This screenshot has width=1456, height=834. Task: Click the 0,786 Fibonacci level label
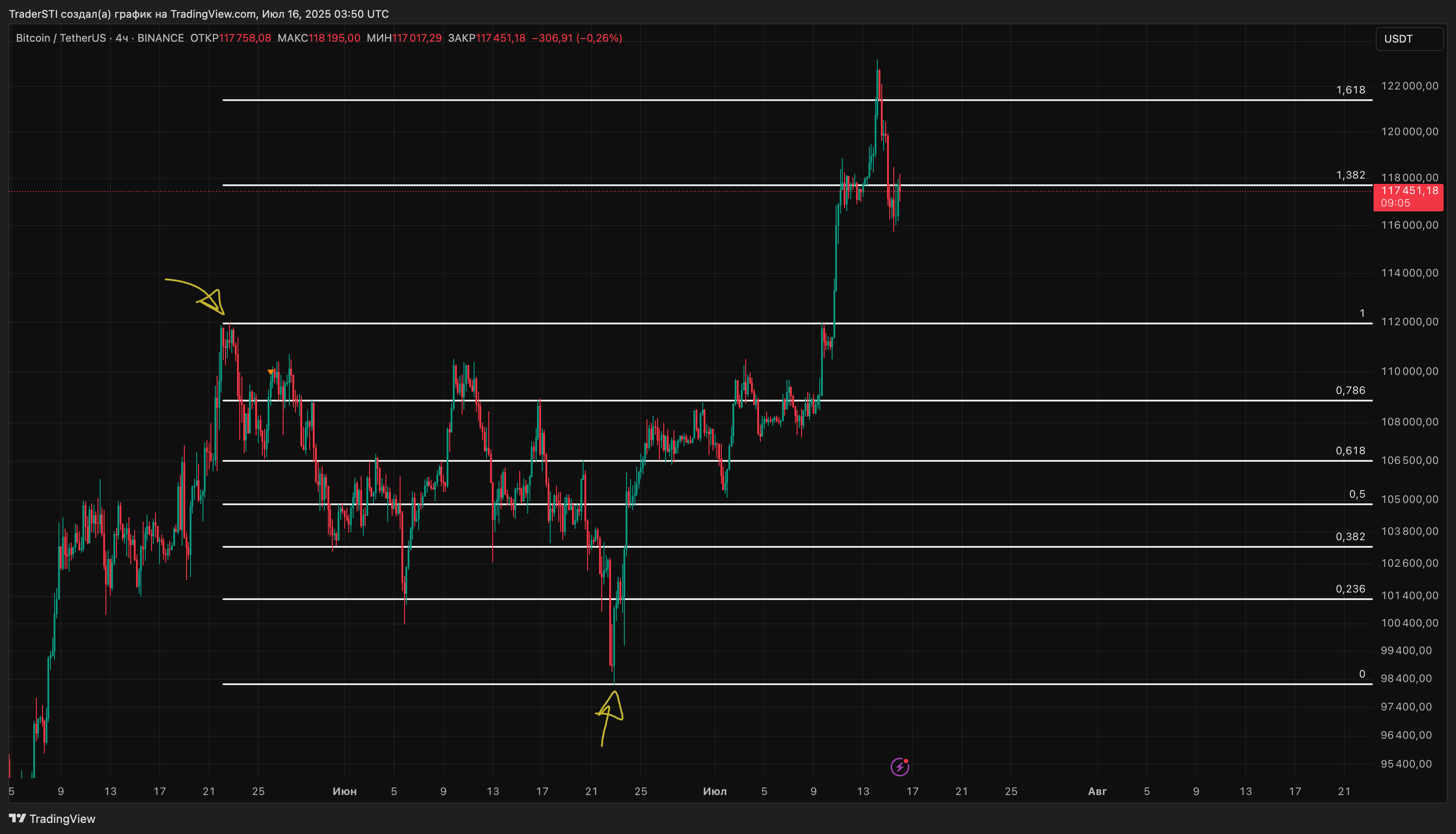coord(1350,390)
